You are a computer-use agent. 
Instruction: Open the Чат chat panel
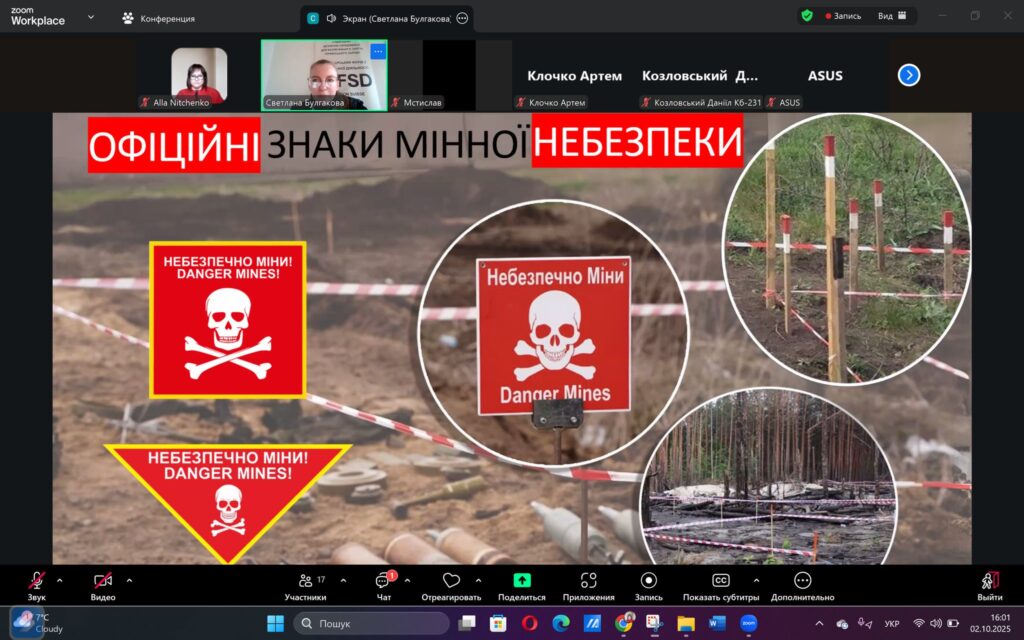pyautogui.click(x=382, y=583)
